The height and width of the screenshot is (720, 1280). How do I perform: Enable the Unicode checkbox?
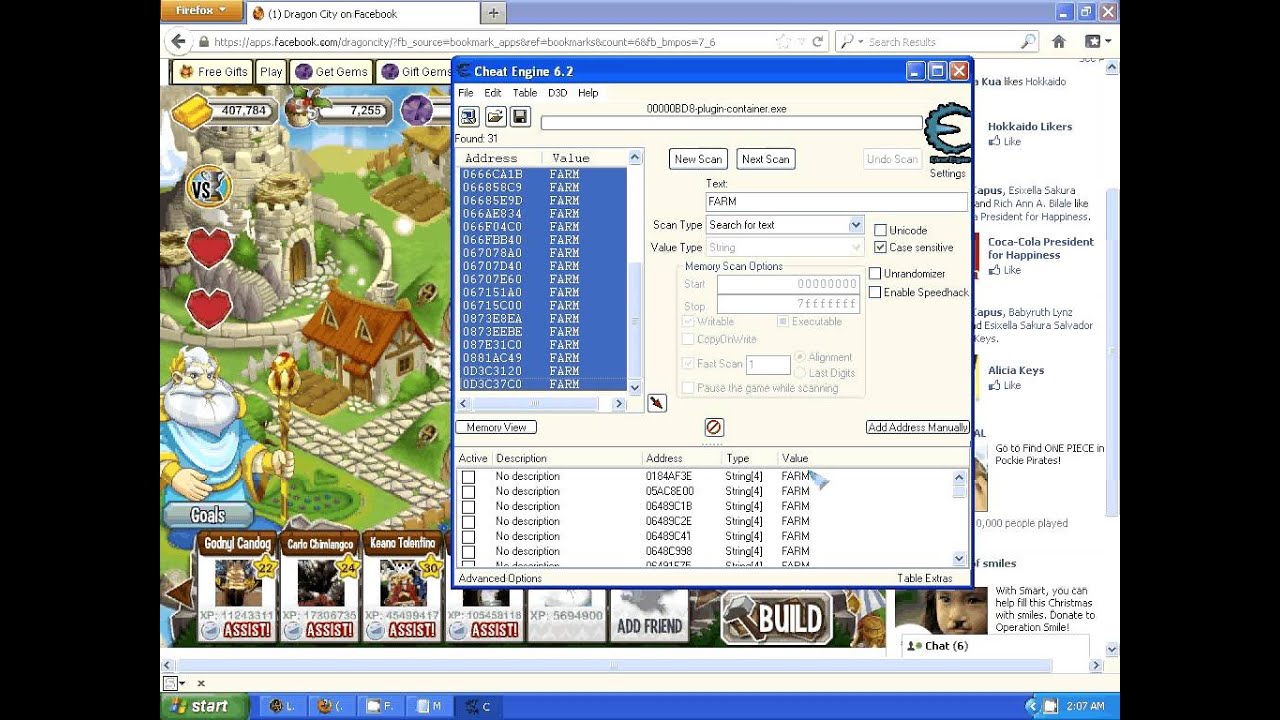(881, 231)
